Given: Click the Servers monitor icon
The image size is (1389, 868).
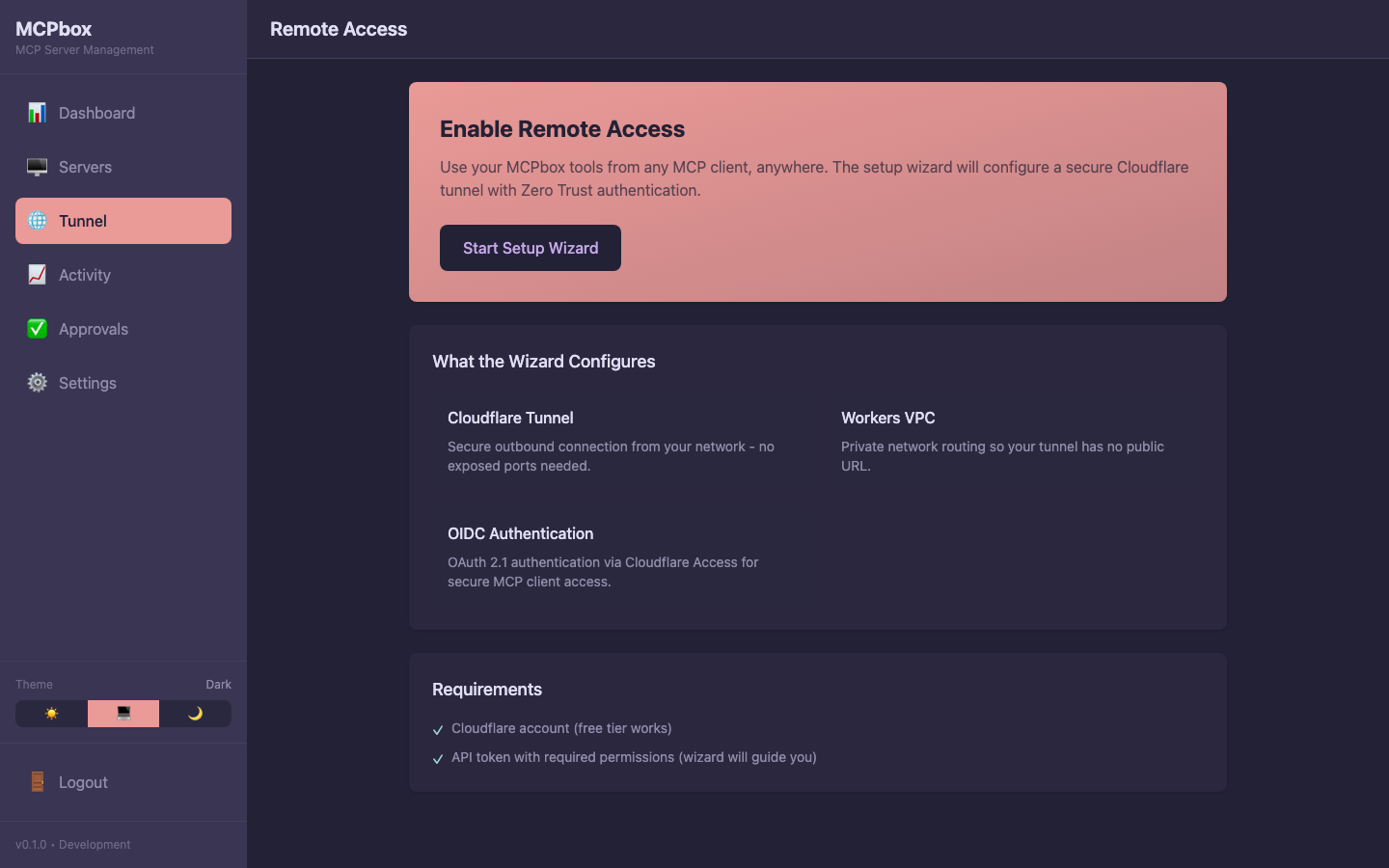Looking at the screenshot, I should click(x=37, y=167).
